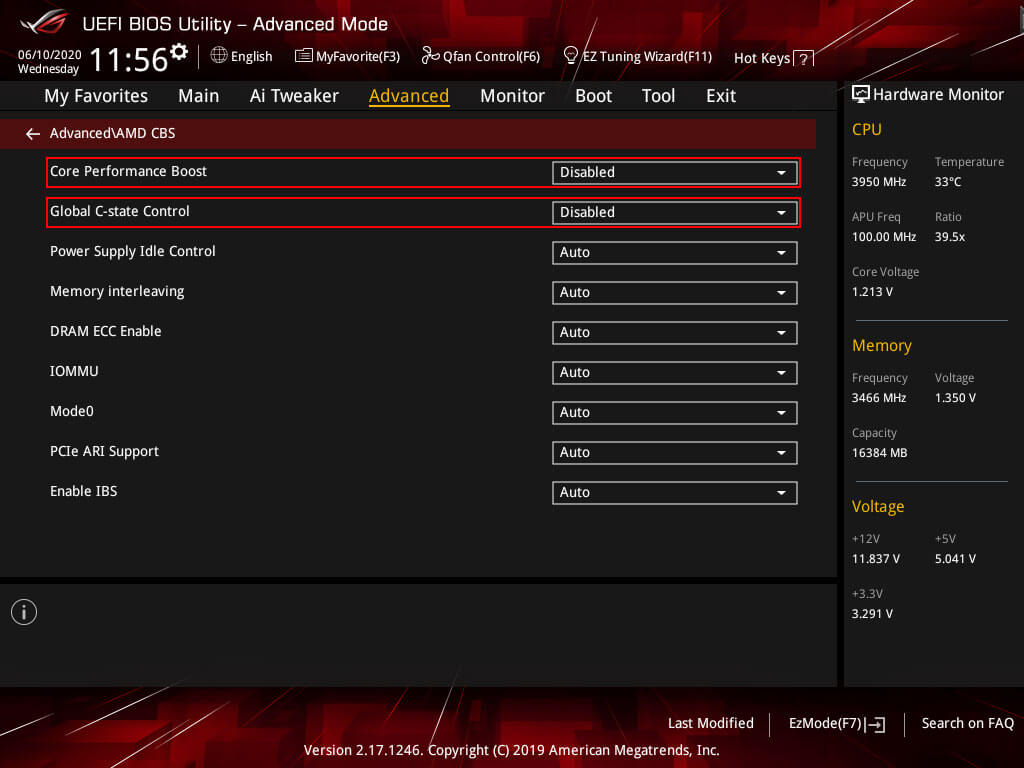Image resolution: width=1024 pixels, height=768 pixels.
Task: Click the IOMMU label
Action: click(x=74, y=371)
